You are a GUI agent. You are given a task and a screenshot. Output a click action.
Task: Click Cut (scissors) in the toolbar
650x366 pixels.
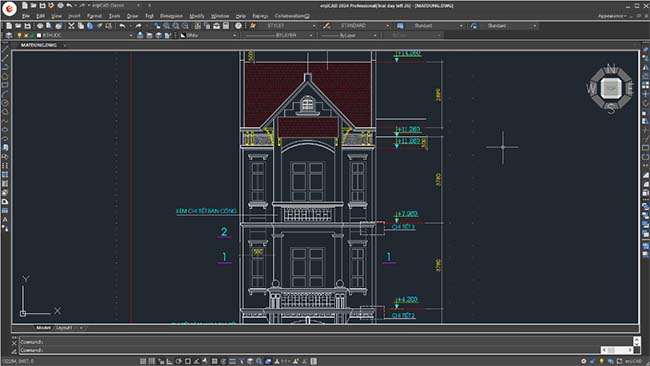pyautogui.click(x=71, y=26)
